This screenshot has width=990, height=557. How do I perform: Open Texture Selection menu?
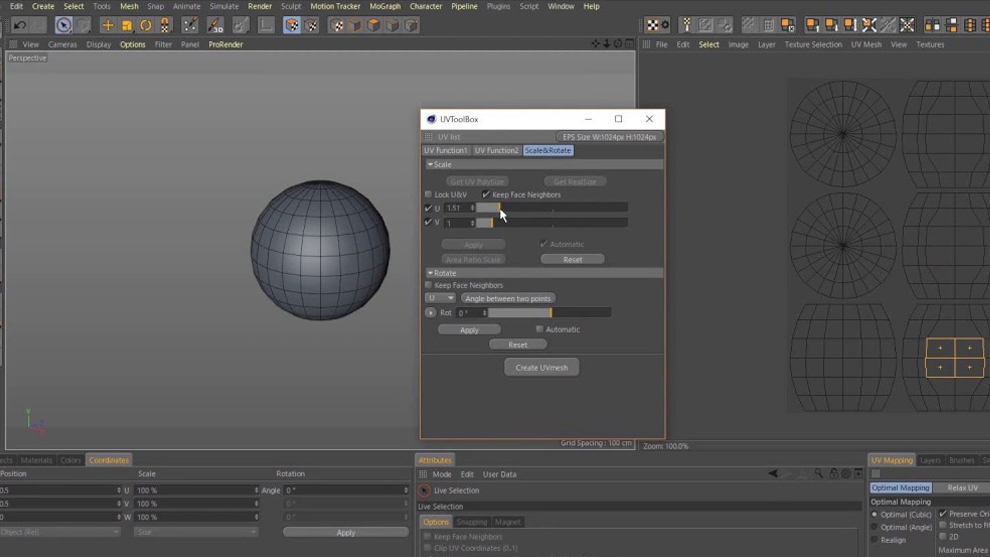[x=813, y=44]
